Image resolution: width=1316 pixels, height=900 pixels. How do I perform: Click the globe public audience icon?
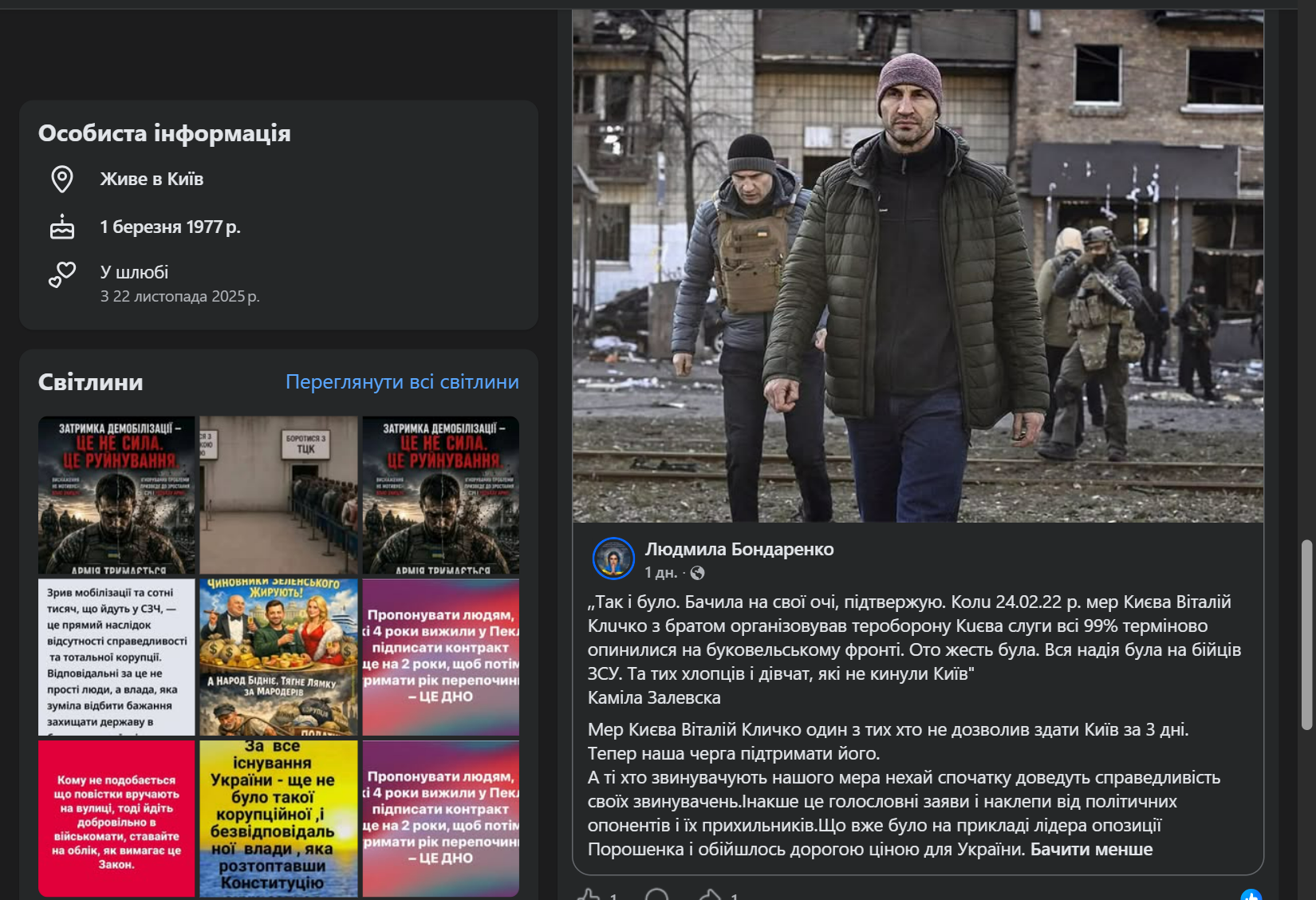point(698,573)
